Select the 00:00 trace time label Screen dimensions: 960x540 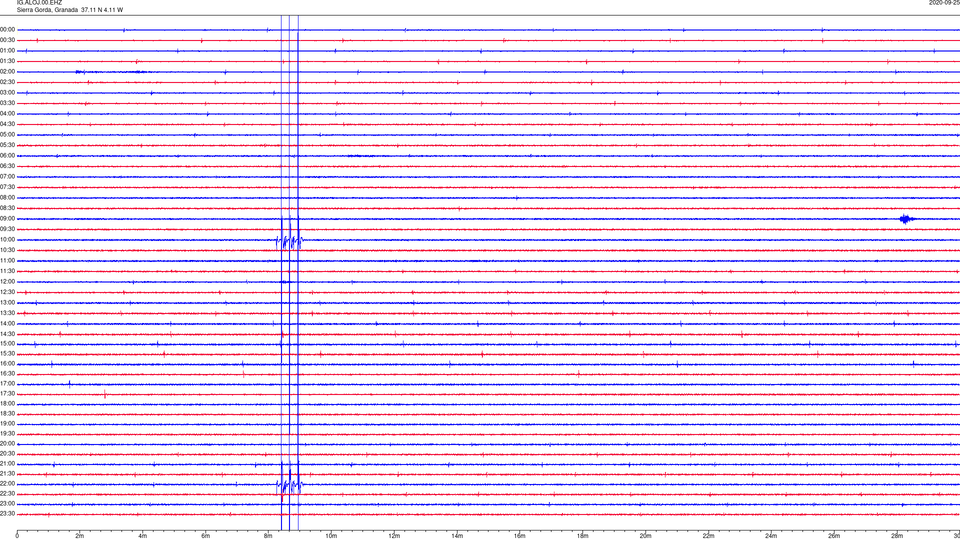8,29
